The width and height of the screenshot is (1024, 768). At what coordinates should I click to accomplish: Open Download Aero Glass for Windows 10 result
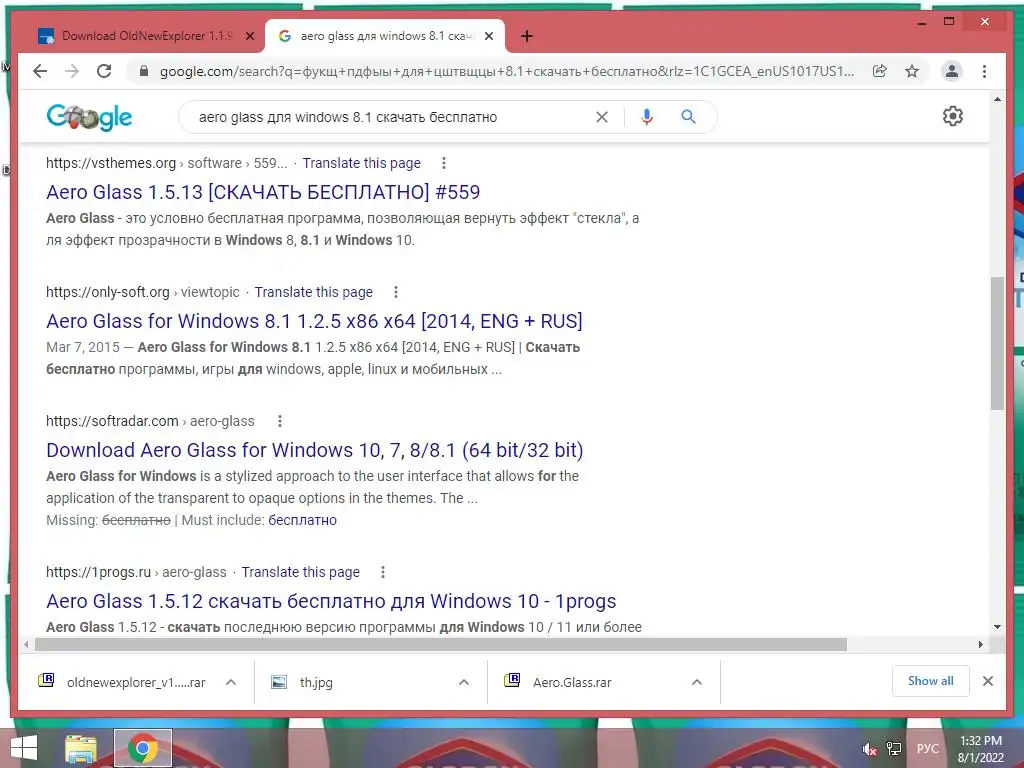[315, 450]
